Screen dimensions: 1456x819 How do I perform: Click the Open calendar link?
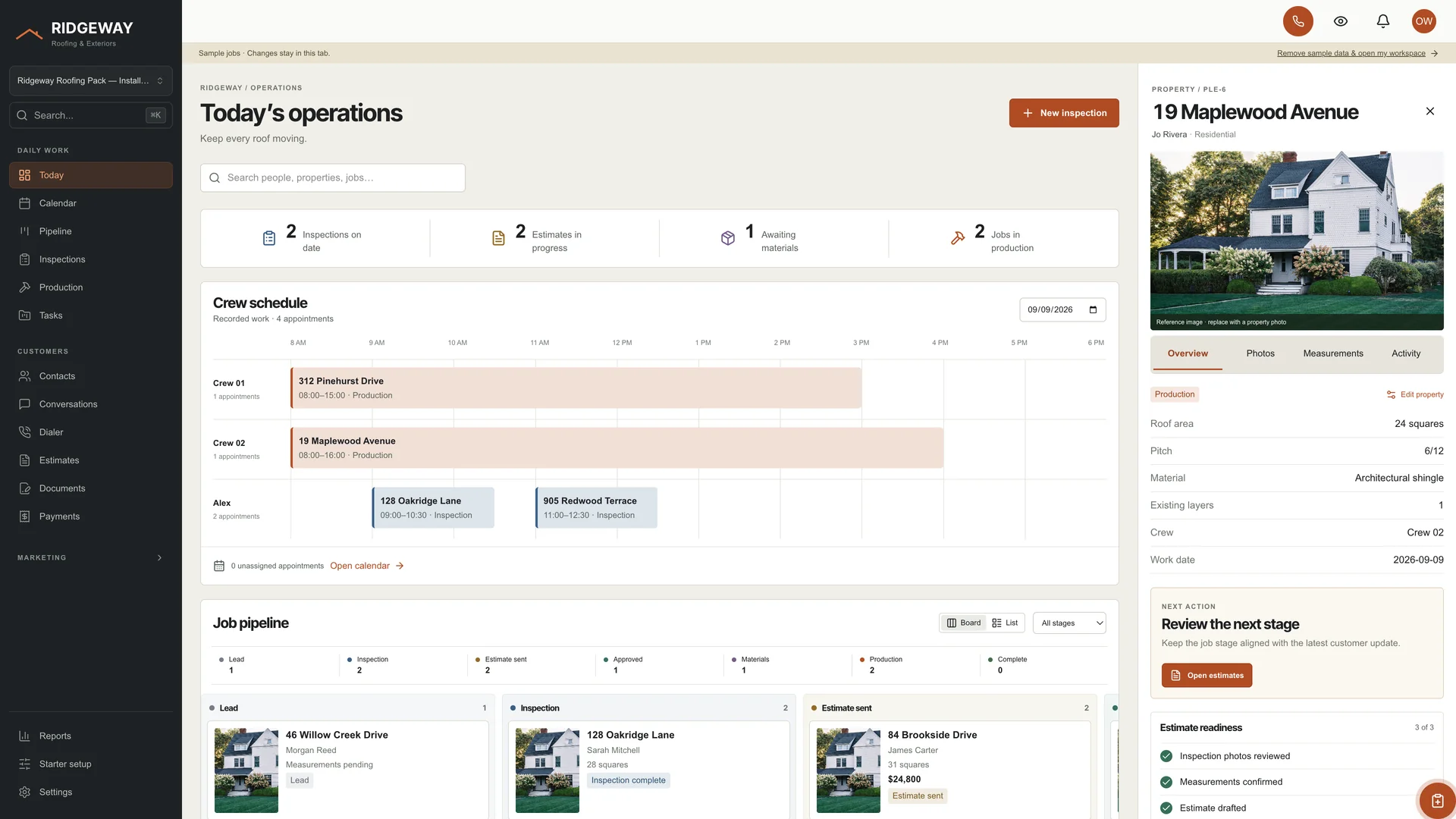point(367,566)
